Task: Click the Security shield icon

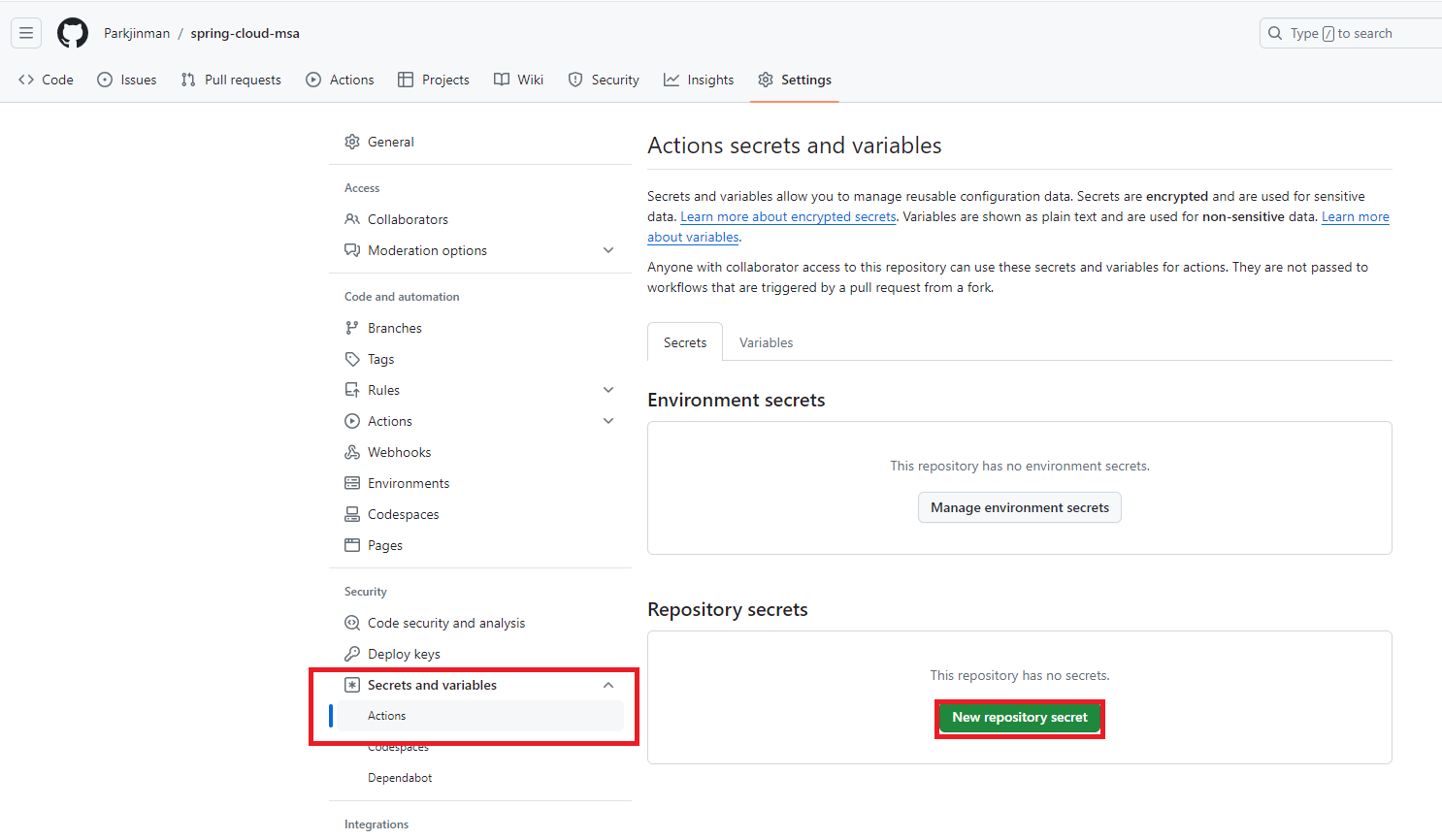Action: 575,80
